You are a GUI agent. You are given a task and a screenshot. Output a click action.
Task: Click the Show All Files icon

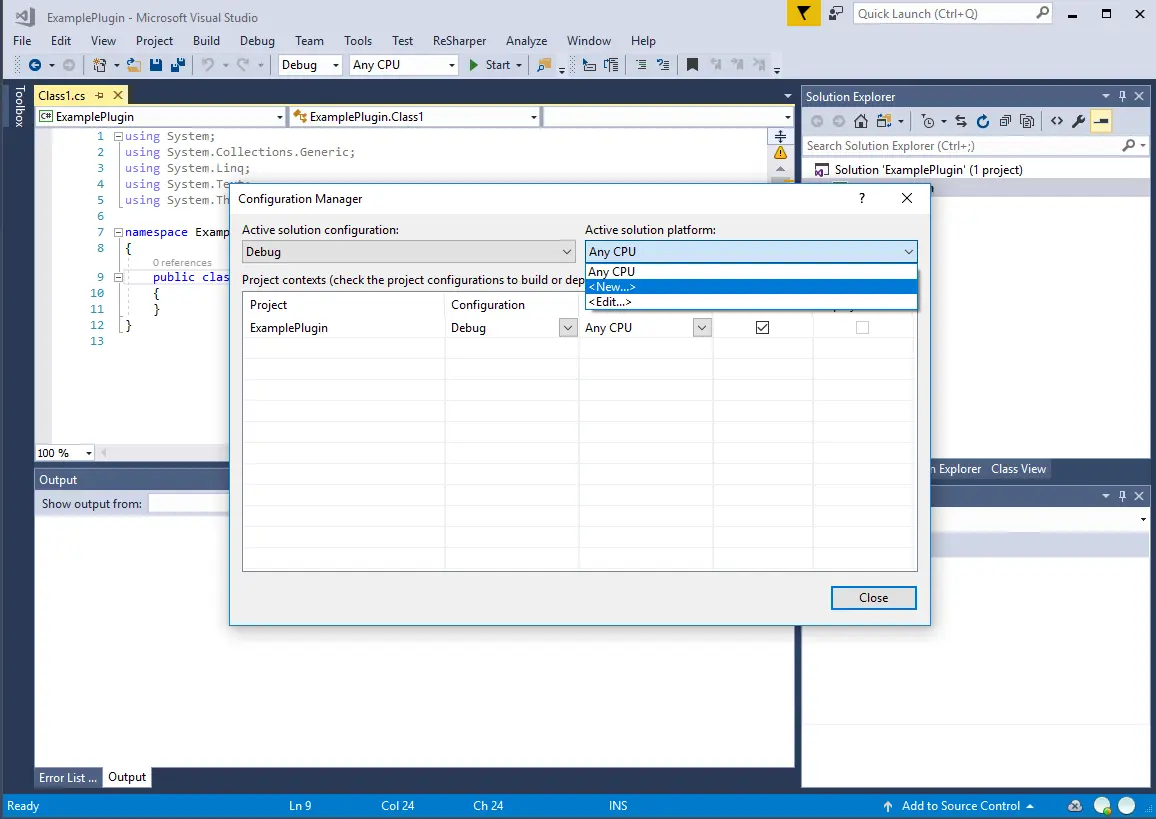1027,122
